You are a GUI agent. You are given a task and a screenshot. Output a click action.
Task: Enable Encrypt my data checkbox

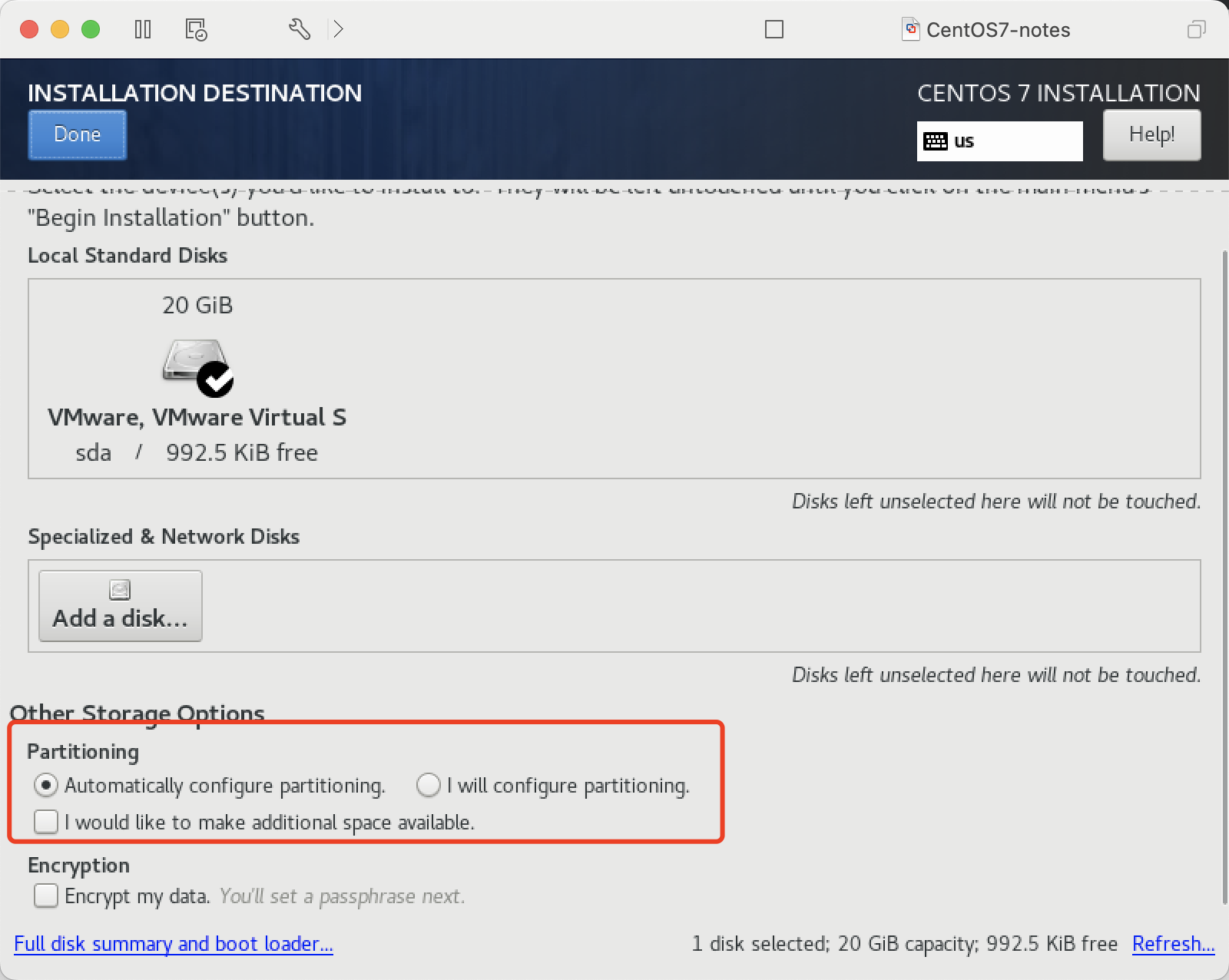point(46,896)
